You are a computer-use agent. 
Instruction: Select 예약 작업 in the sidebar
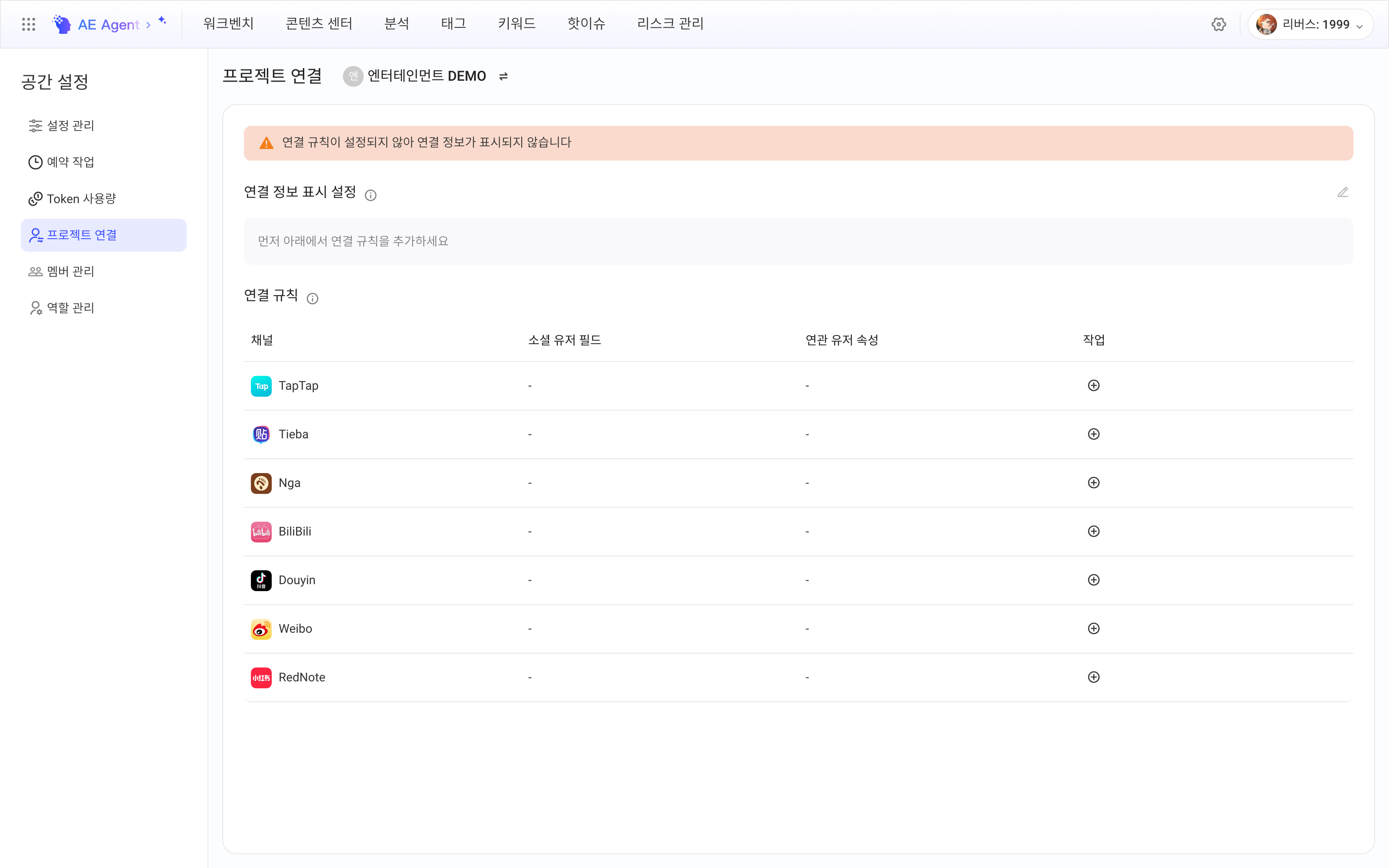[103, 162]
